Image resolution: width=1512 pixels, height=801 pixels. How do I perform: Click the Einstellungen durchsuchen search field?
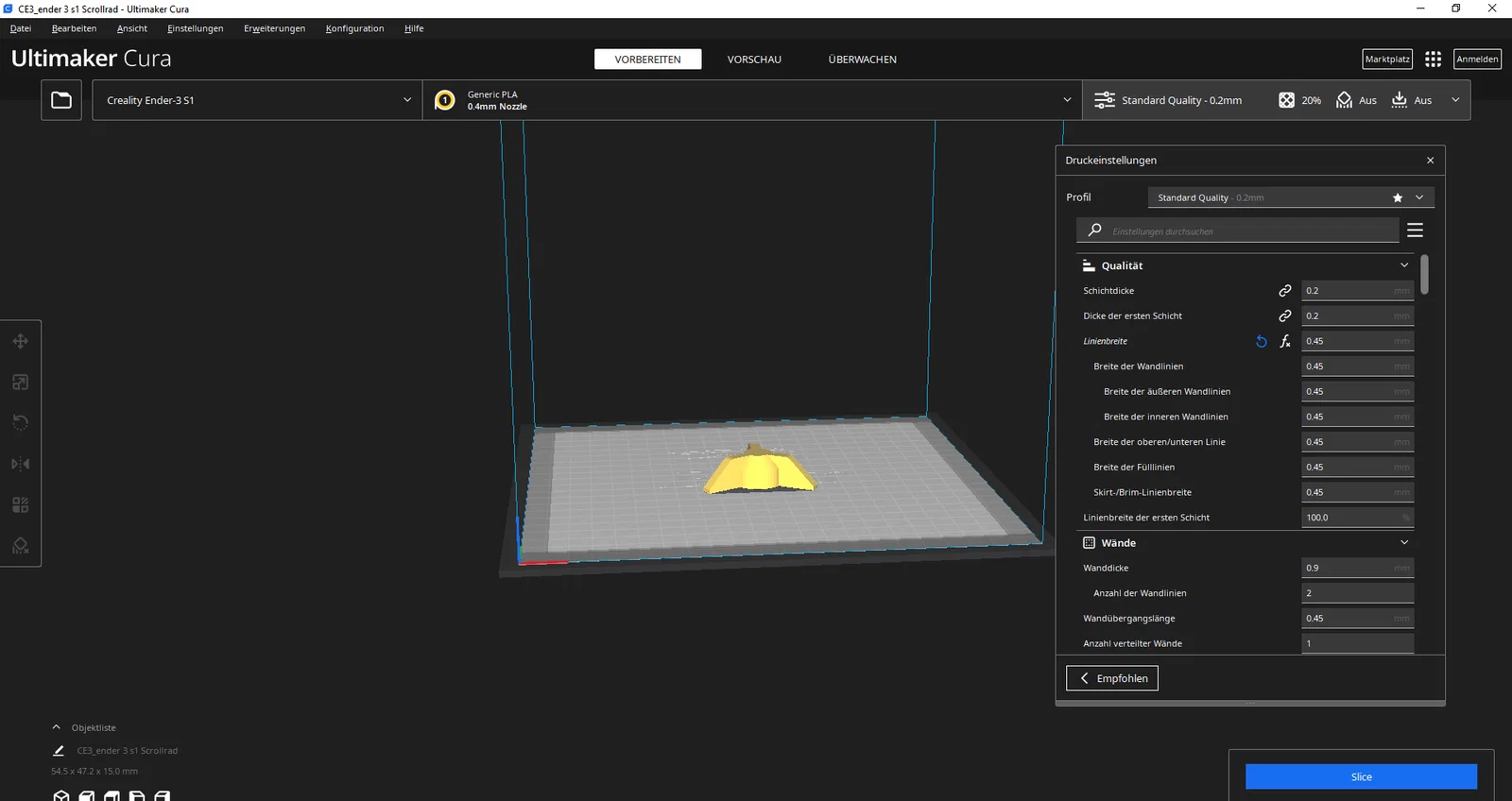coord(1238,230)
